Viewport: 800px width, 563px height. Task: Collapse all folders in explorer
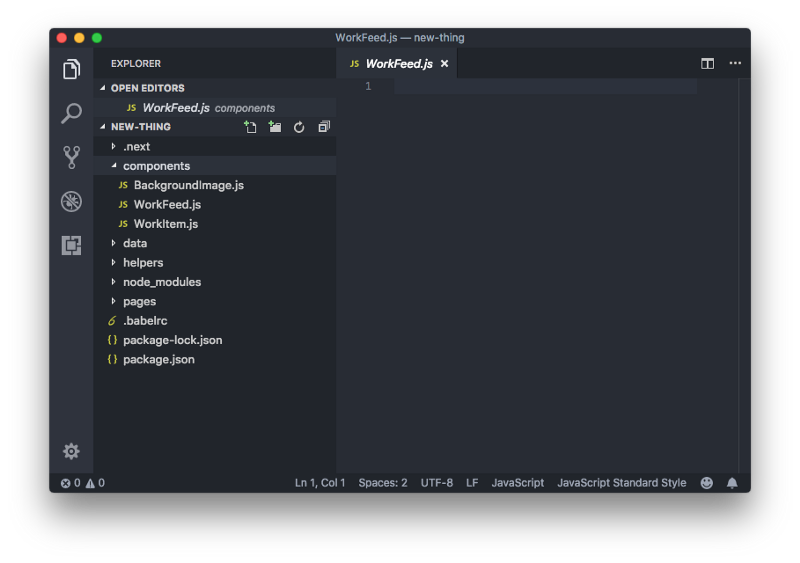(324, 127)
